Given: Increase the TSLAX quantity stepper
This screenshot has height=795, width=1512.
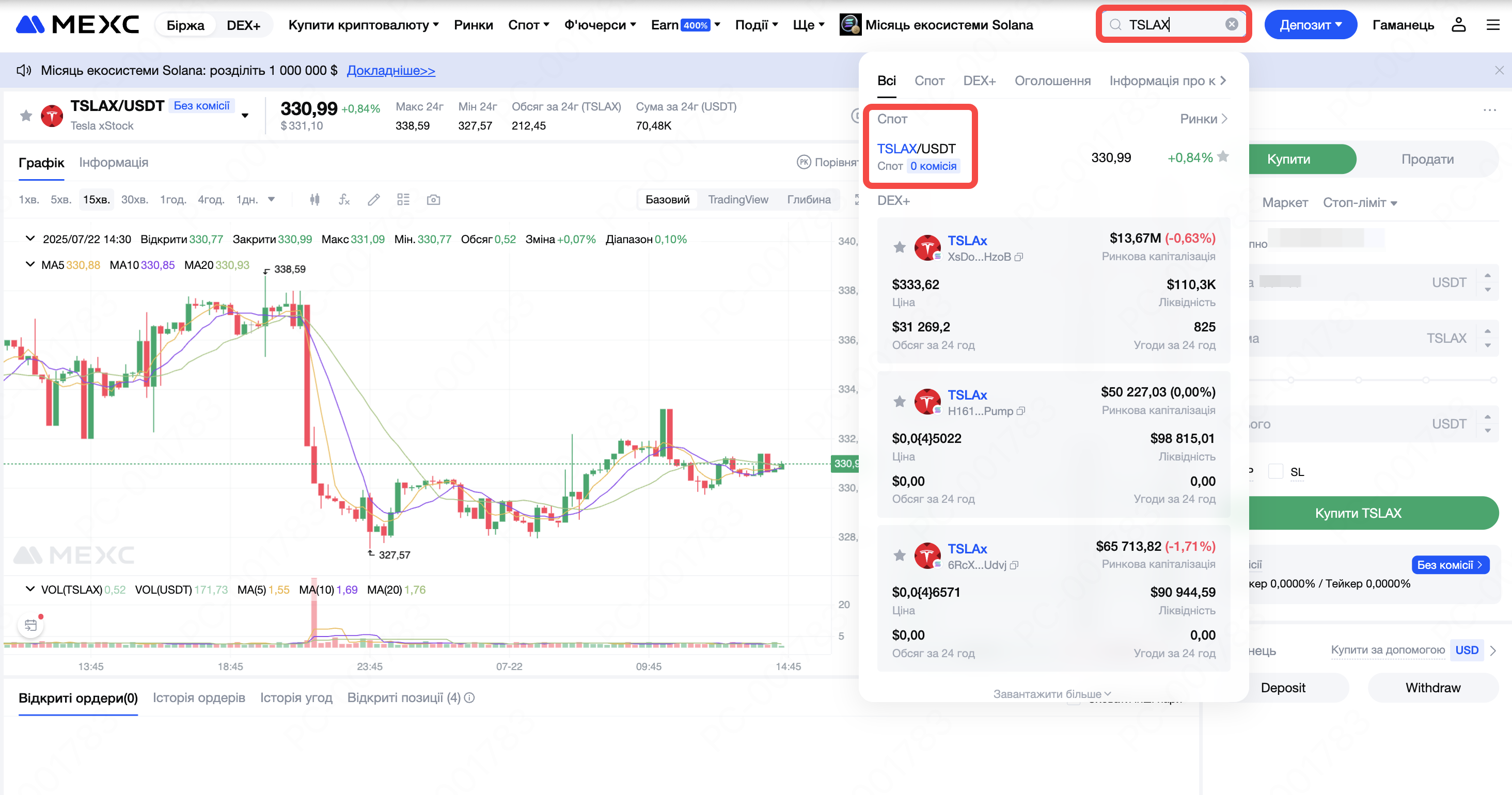Looking at the screenshot, I should coord(1487,331).
